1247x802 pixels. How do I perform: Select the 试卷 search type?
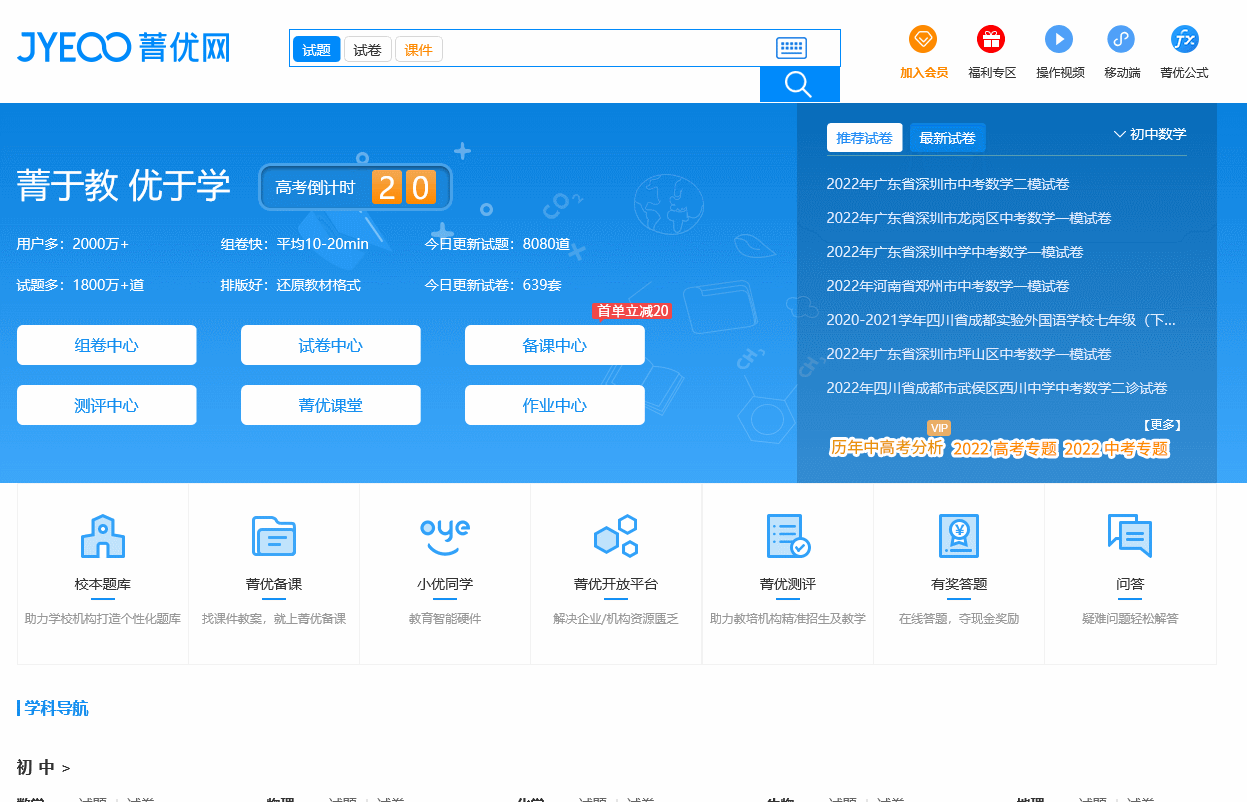[x=368, y=49]
